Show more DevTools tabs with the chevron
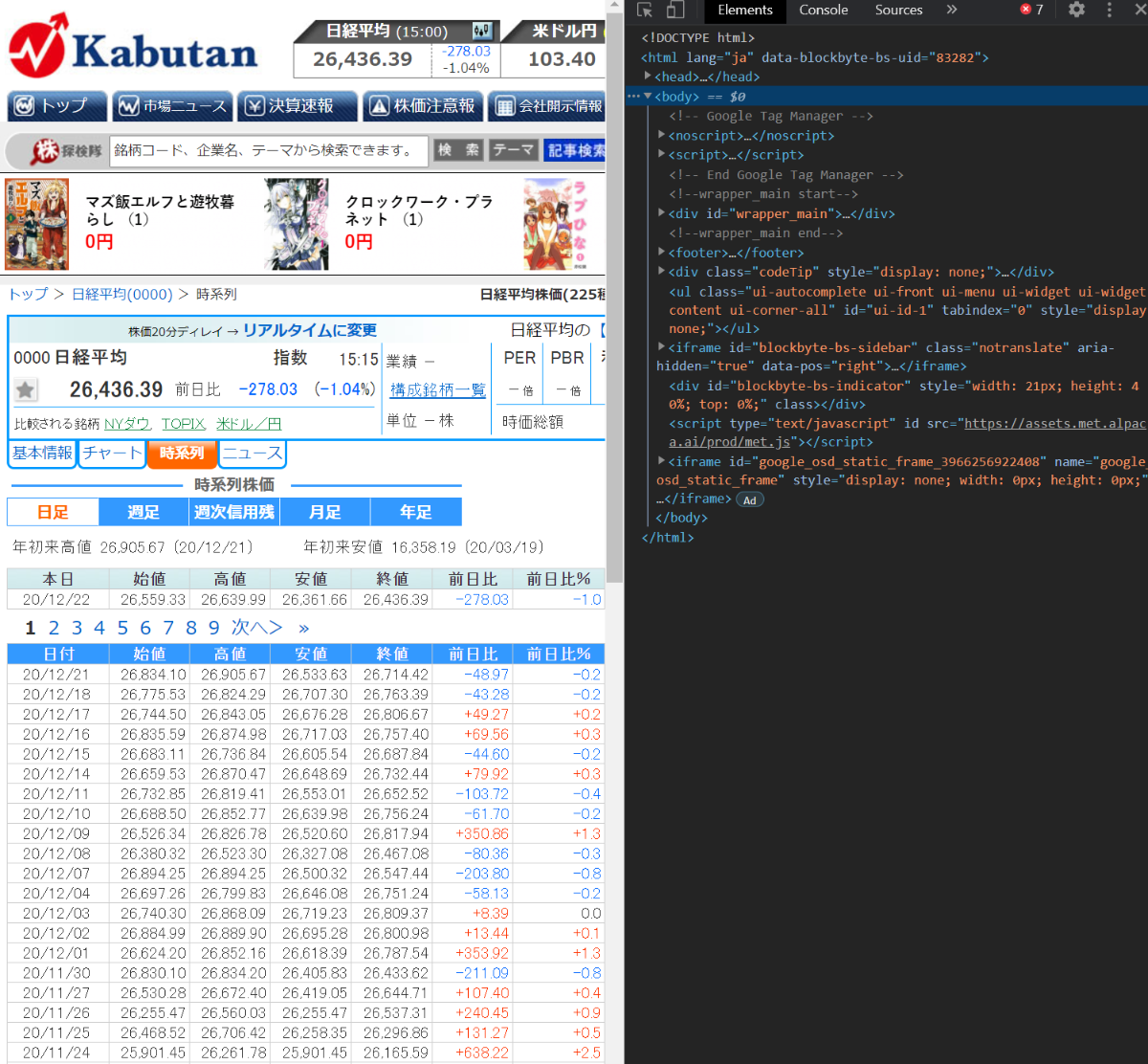 point(952,10)
